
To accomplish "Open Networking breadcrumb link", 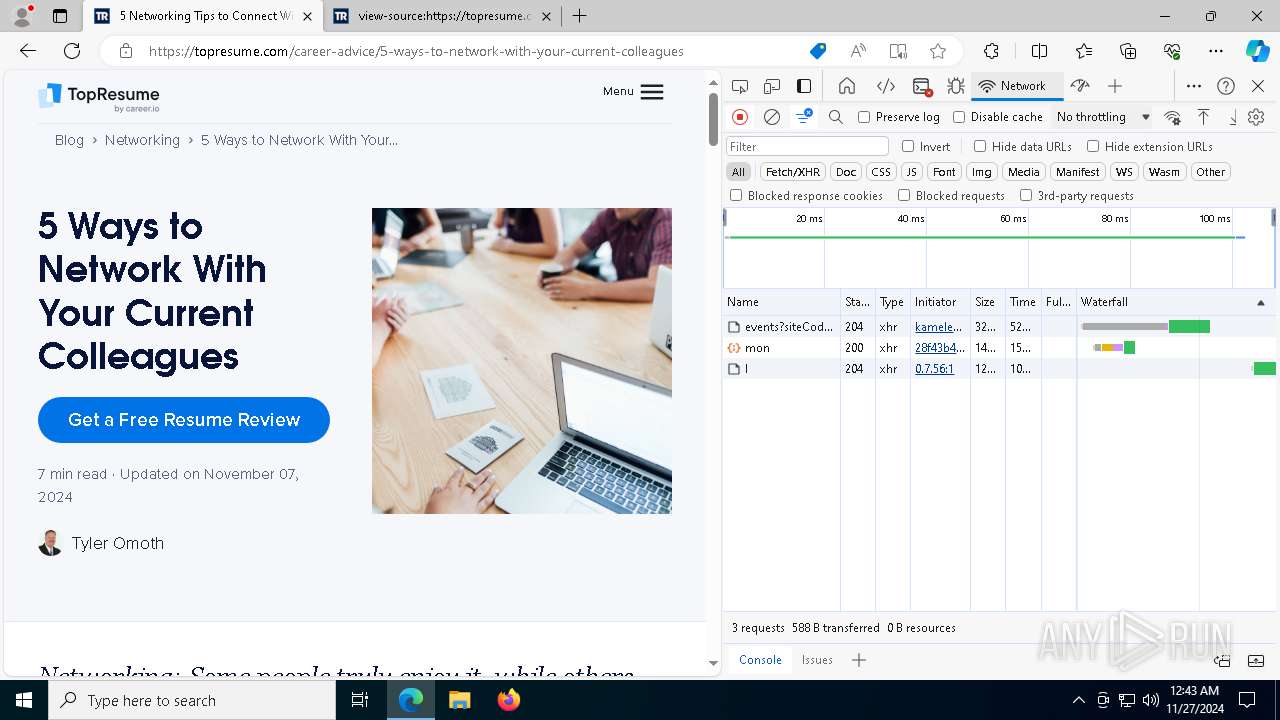I will coord(142,140).
